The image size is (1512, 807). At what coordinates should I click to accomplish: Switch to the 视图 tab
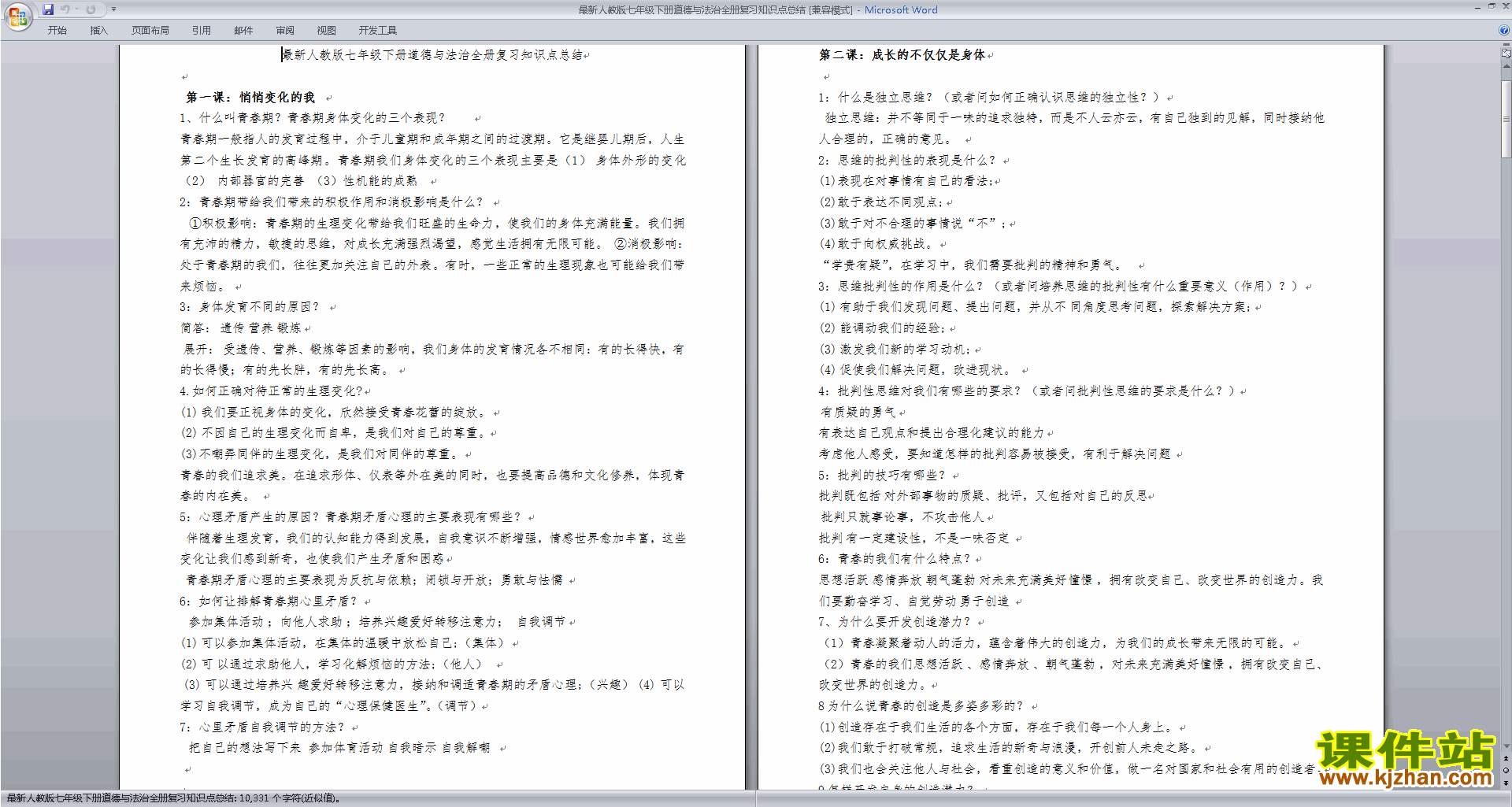tap(327, 30)
